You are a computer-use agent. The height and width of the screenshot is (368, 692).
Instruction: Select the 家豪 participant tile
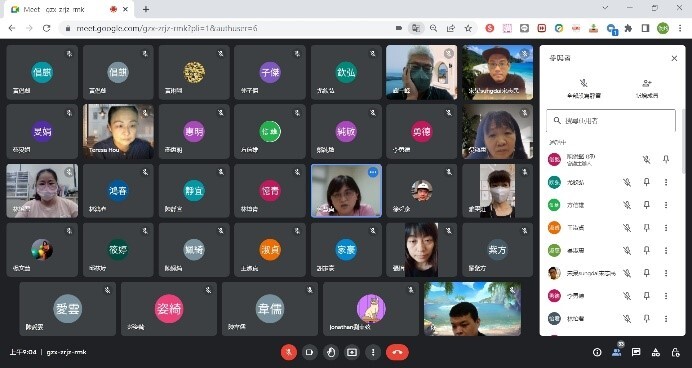(346, 250)
